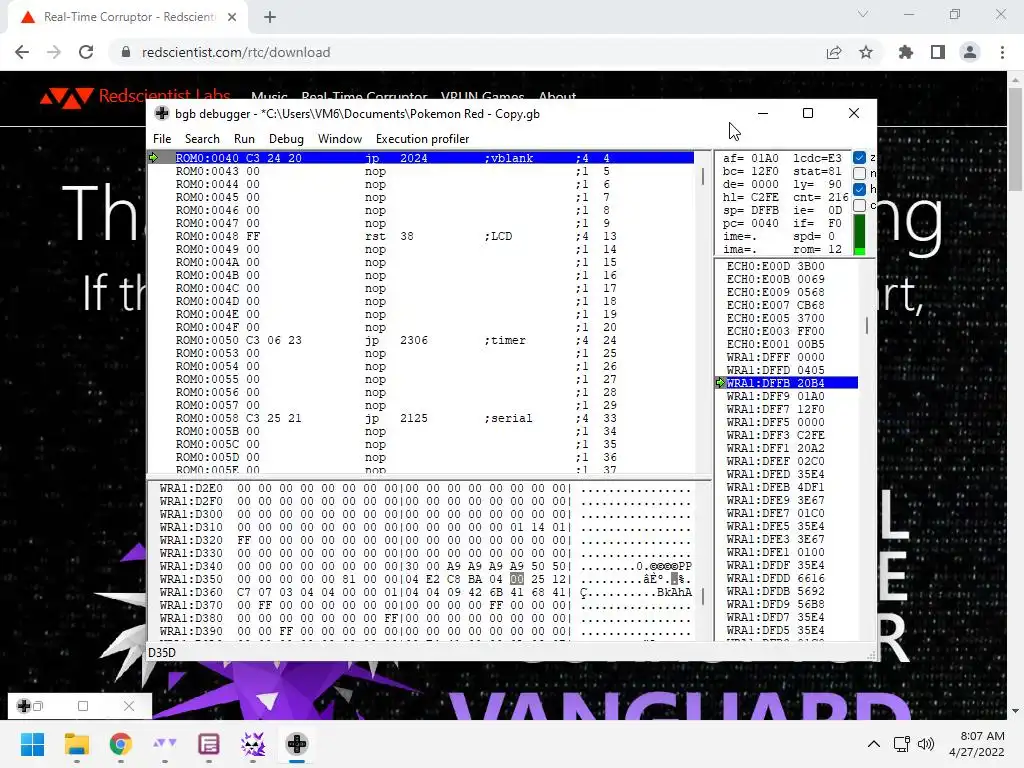Switch to Chrome in the taskbar
The width and height of the screenshot is (1024, 768).
coord(121,744)
